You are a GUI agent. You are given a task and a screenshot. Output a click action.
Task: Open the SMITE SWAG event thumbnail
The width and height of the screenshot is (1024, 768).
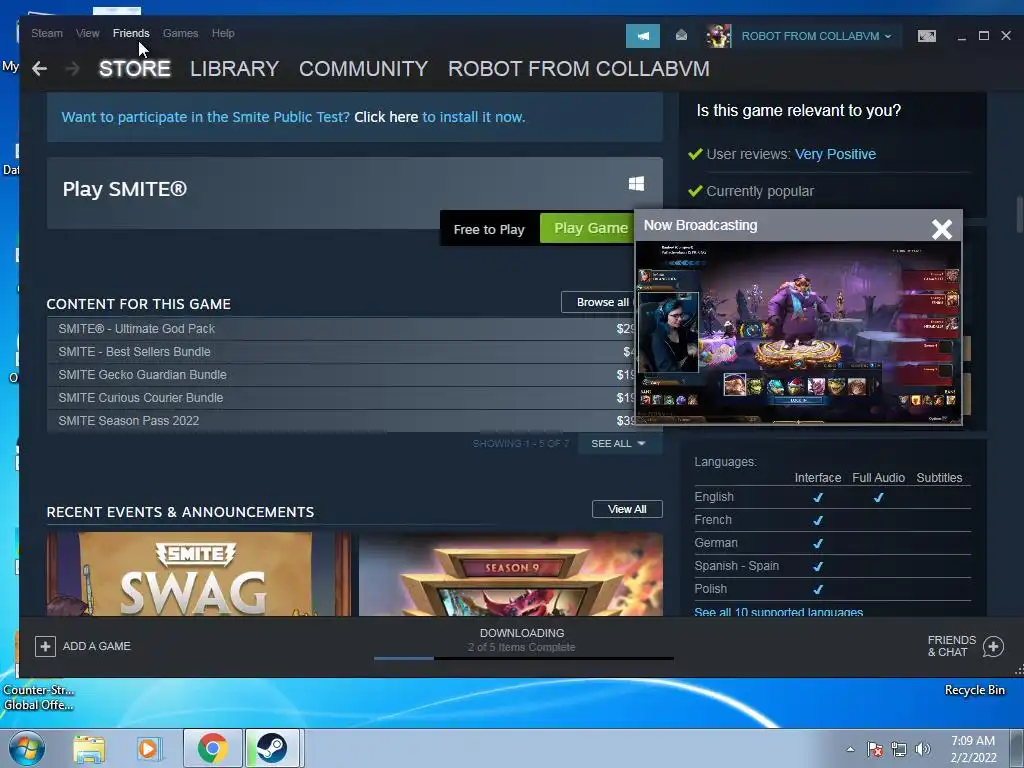[x=199, y=574]
